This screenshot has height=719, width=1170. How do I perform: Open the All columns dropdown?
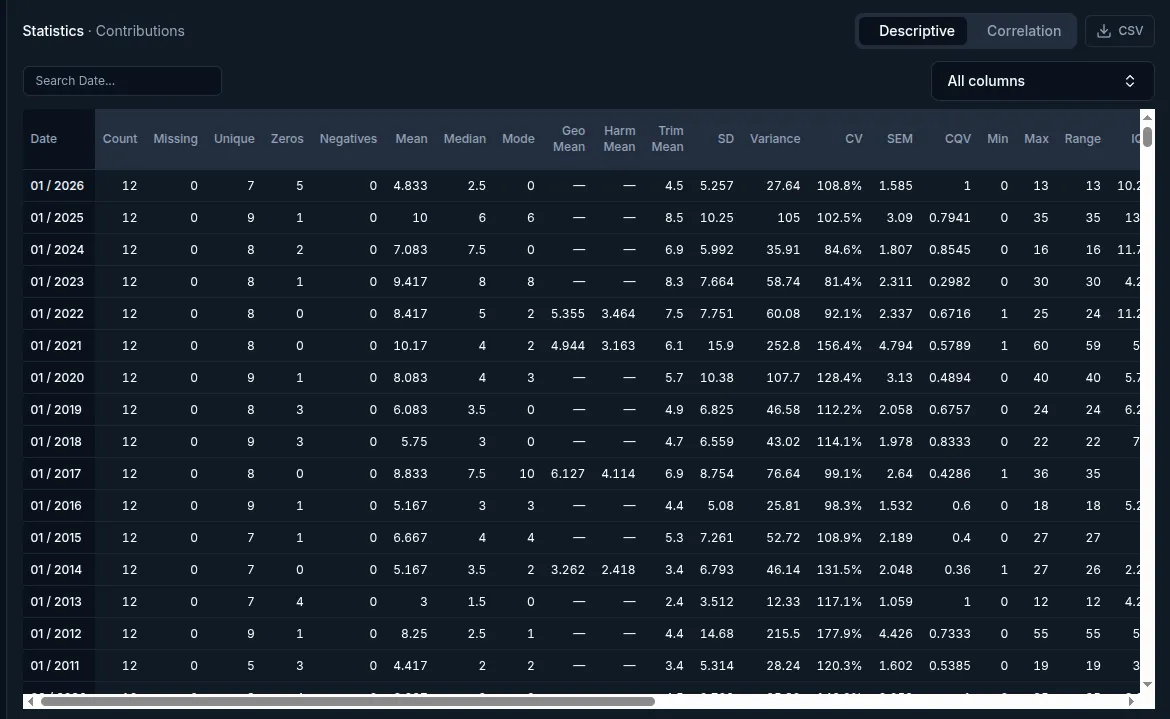point(1042,81)
